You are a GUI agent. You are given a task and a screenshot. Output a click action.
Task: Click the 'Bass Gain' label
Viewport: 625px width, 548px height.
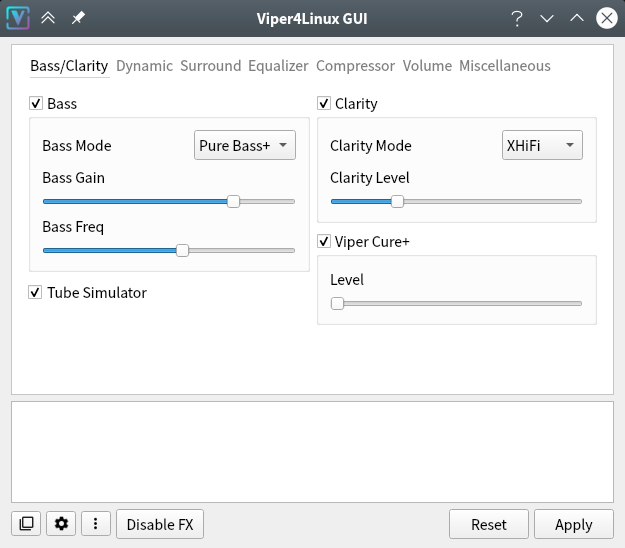point(73,178)
